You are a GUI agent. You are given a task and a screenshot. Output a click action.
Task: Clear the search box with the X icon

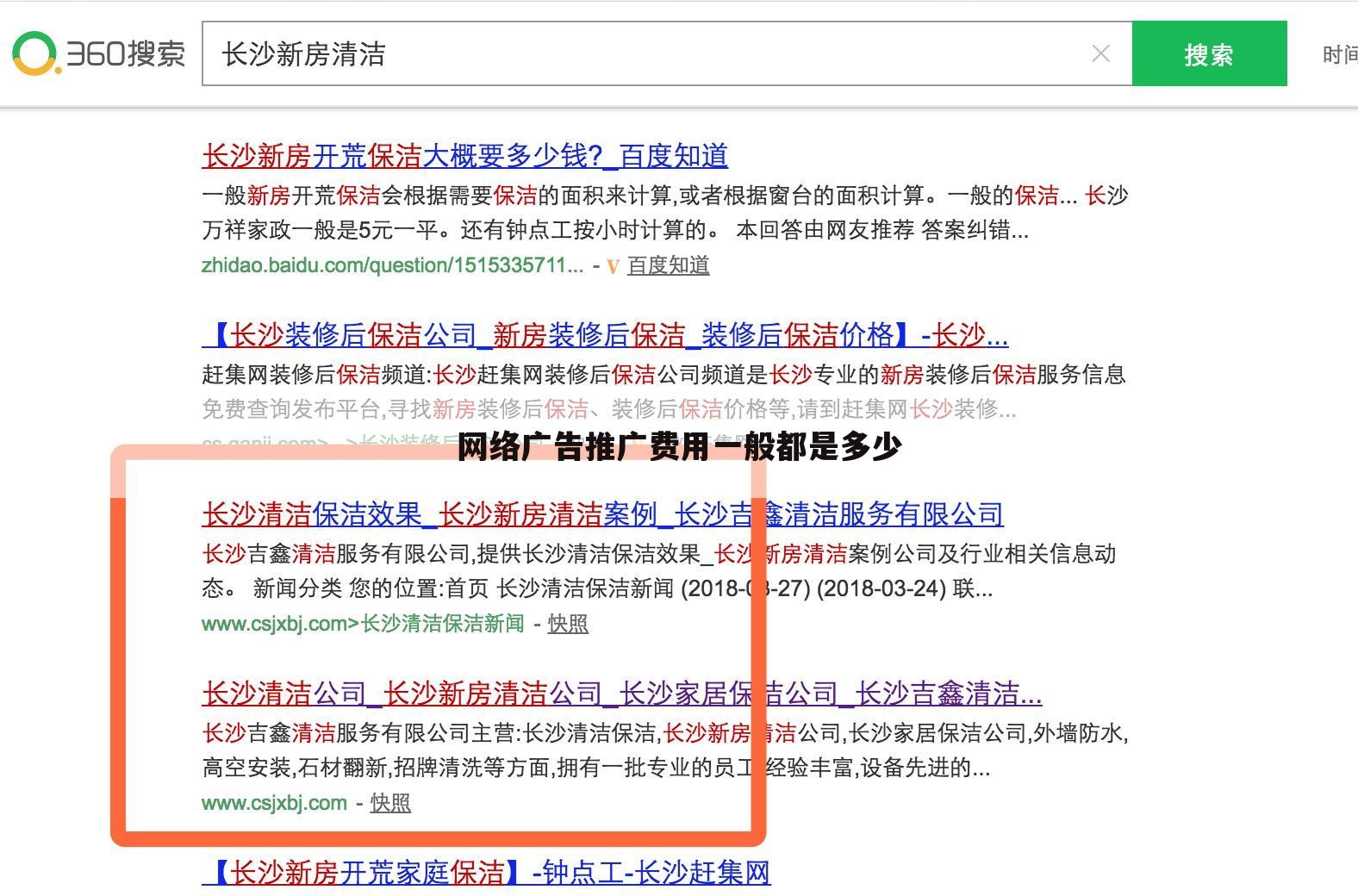click(1100, 53)
